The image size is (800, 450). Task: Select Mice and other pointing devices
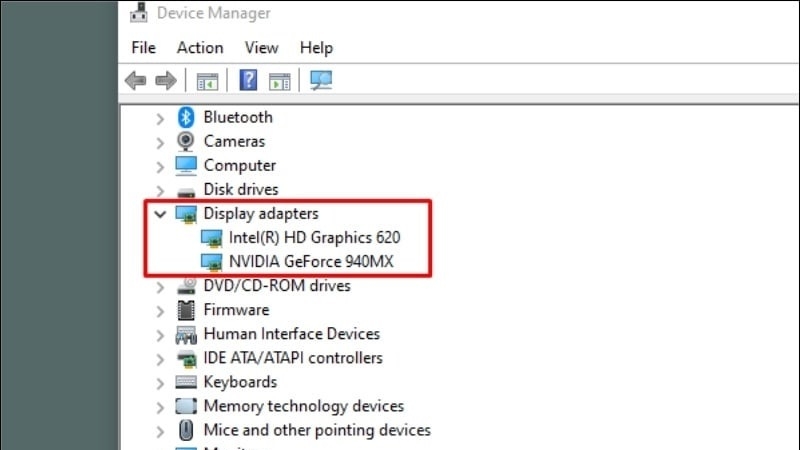pyautogui.click(x=316, y=430)
